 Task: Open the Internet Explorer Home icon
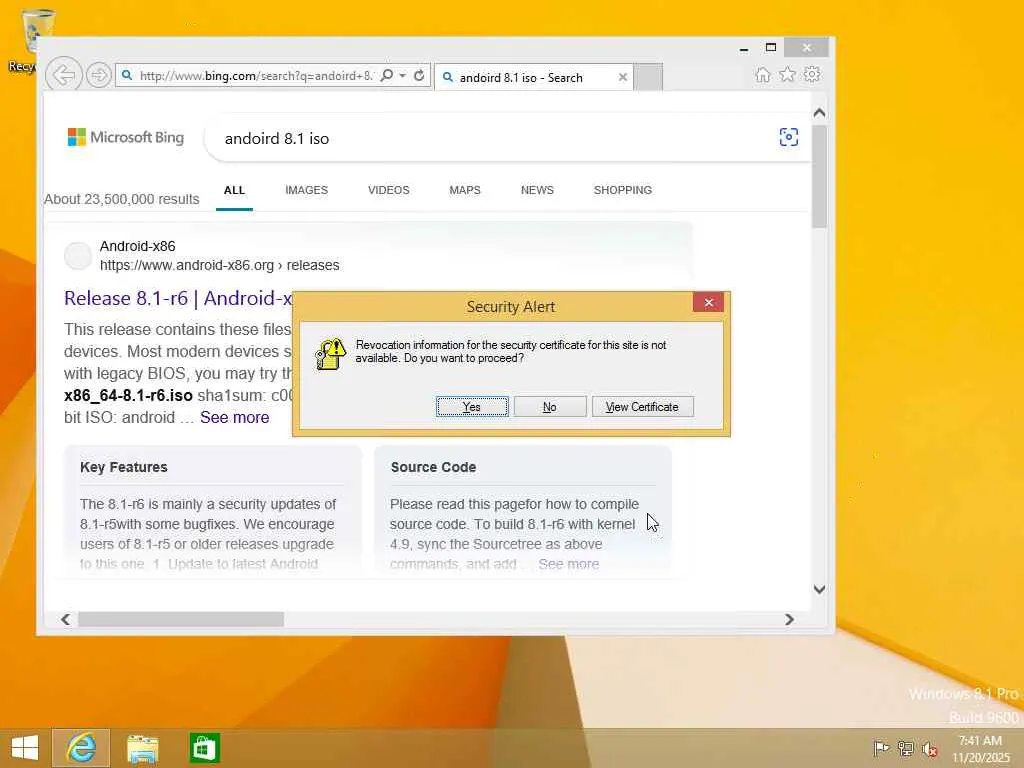[x=763, y=74]
